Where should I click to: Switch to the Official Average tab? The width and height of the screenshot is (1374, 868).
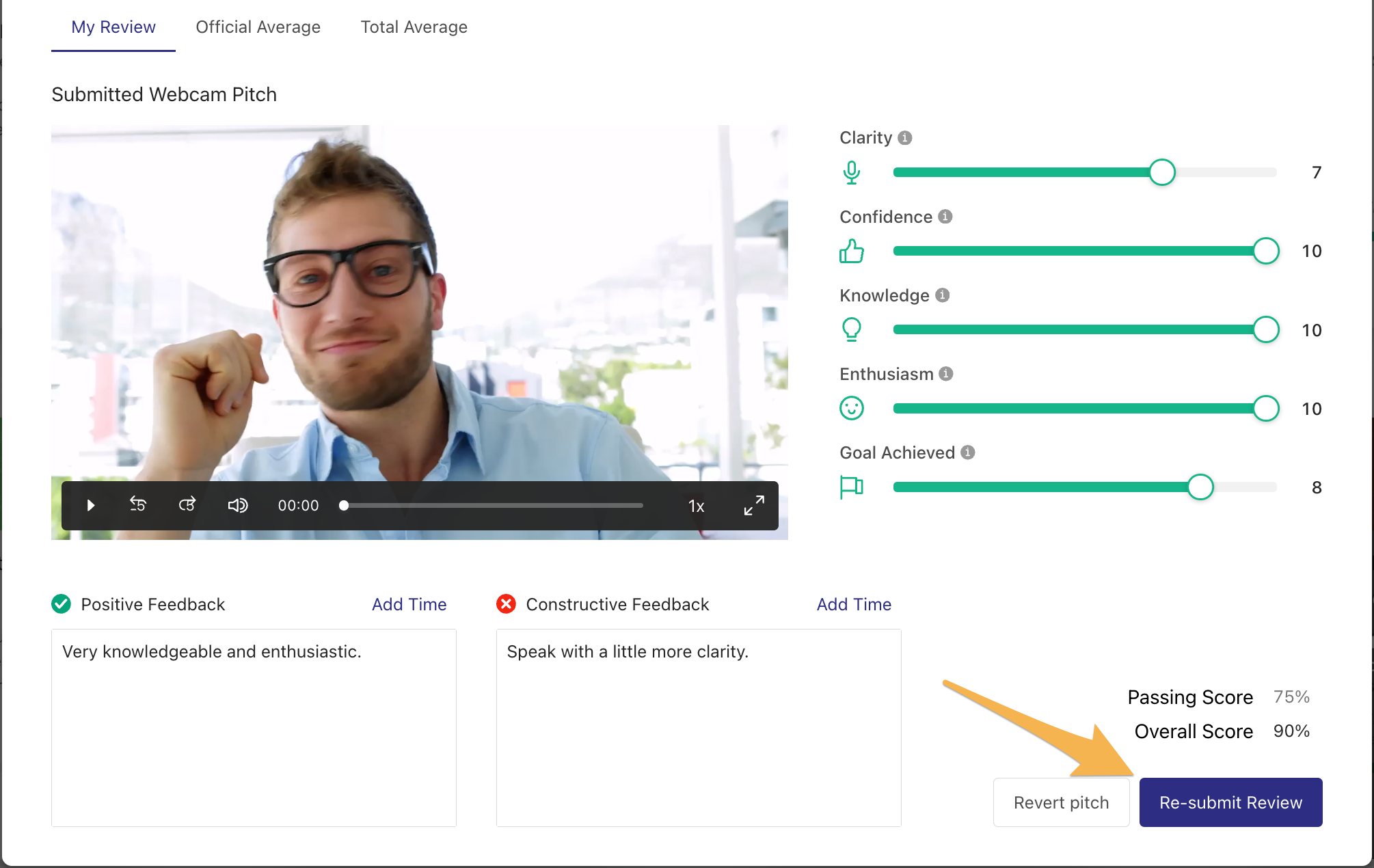(258, 27)
